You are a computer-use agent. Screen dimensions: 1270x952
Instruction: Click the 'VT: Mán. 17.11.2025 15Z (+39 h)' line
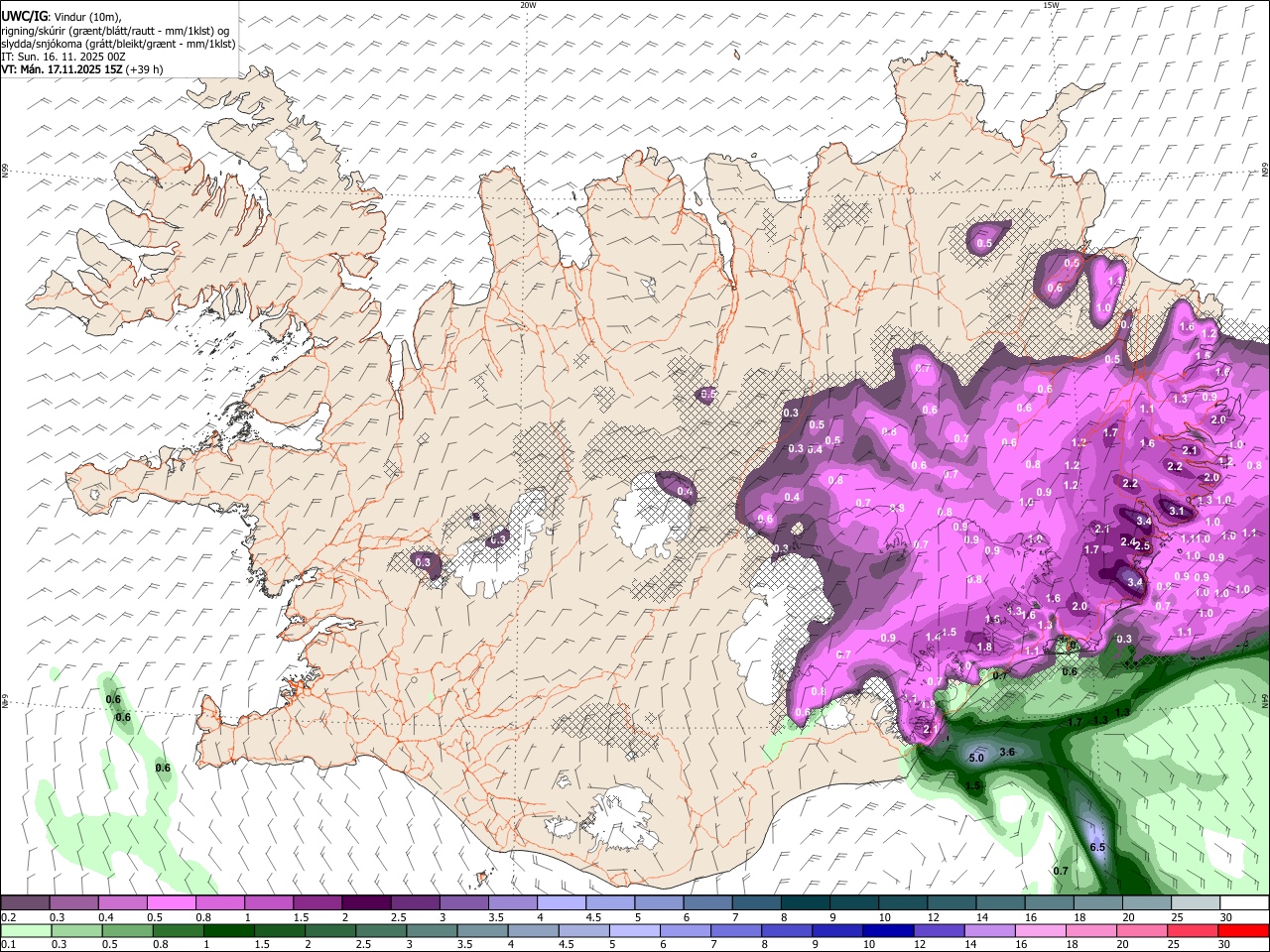pyautogui.click(x=82, y=69)
